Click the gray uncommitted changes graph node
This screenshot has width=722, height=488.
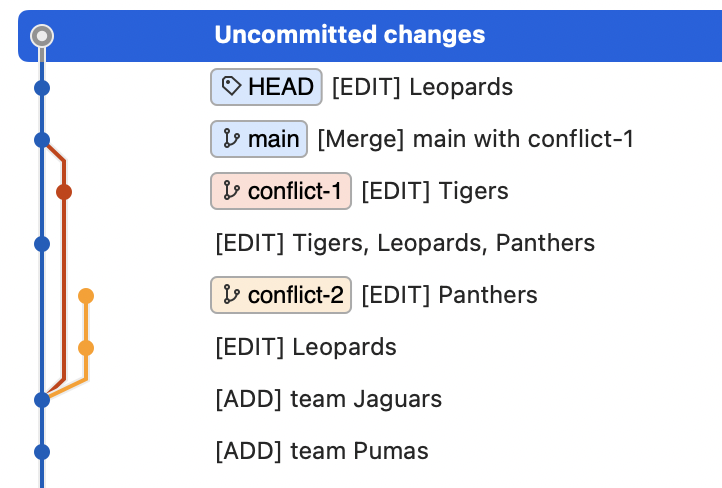pos(42,35)
